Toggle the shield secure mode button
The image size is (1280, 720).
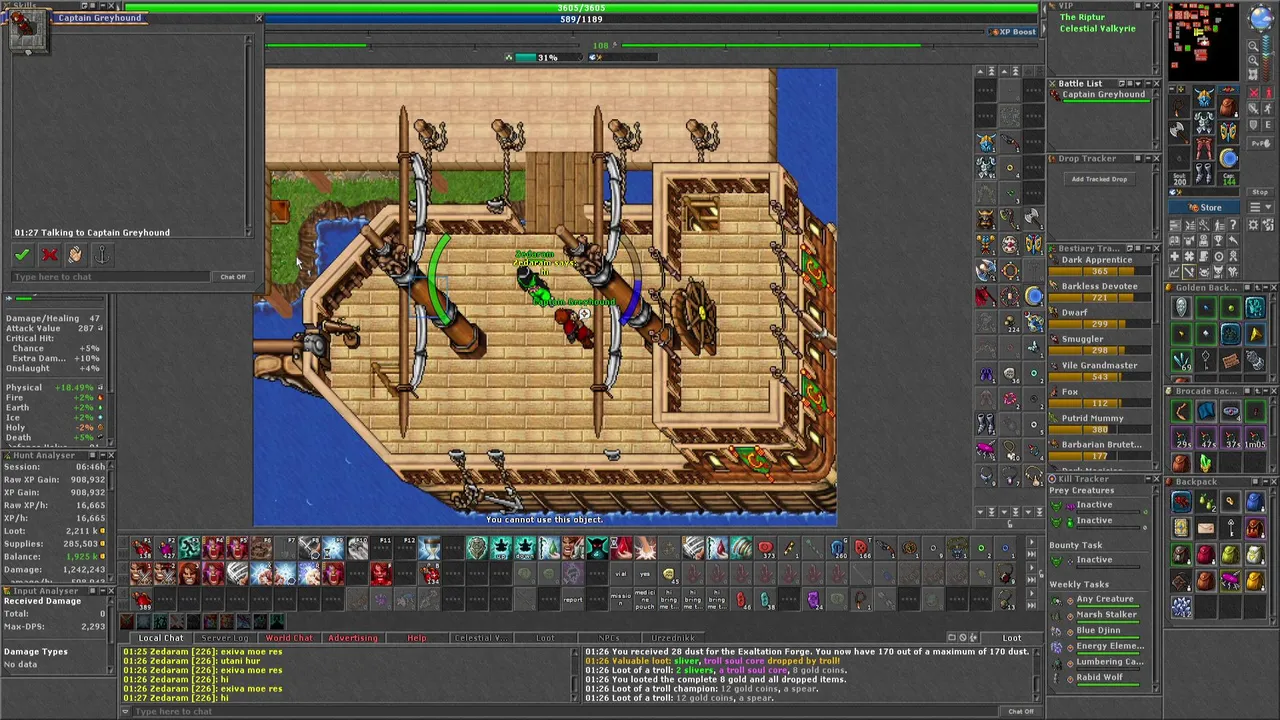click(1253, 125)
